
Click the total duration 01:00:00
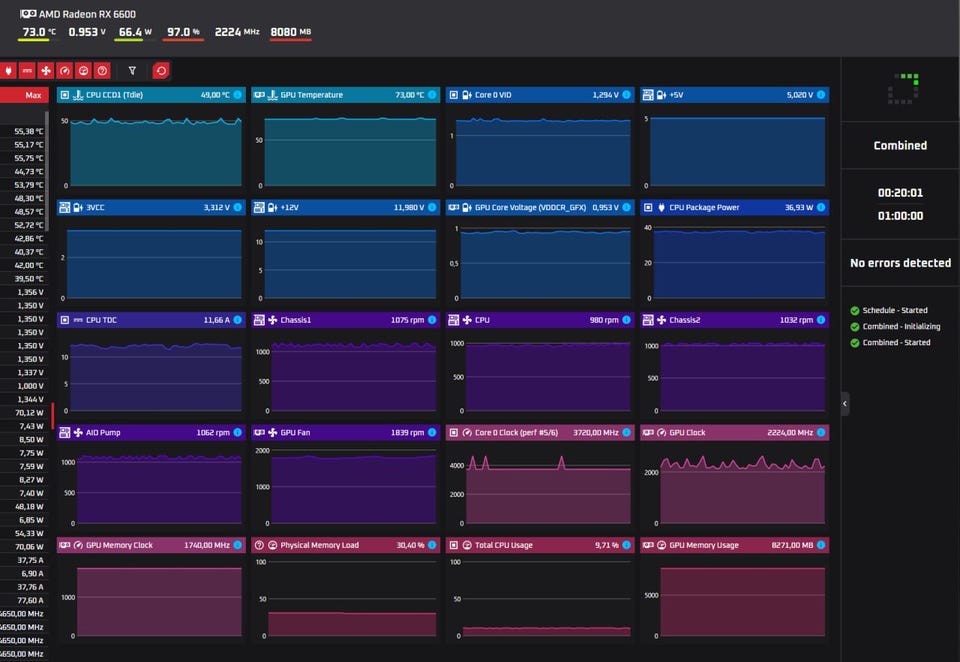pyautogui.click(x=900, y=216)
